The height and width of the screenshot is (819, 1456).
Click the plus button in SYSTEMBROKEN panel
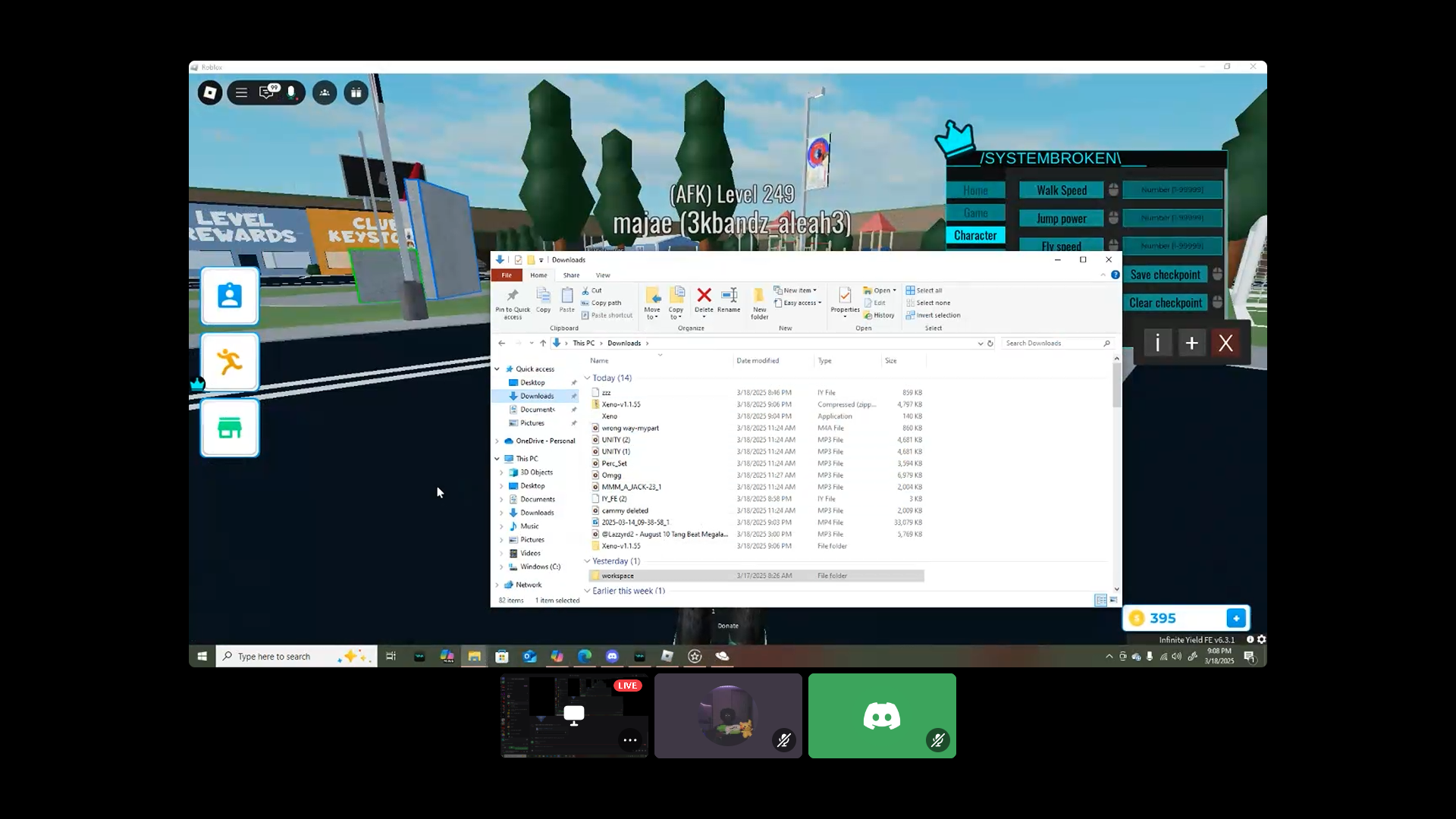coord(1191,343)
